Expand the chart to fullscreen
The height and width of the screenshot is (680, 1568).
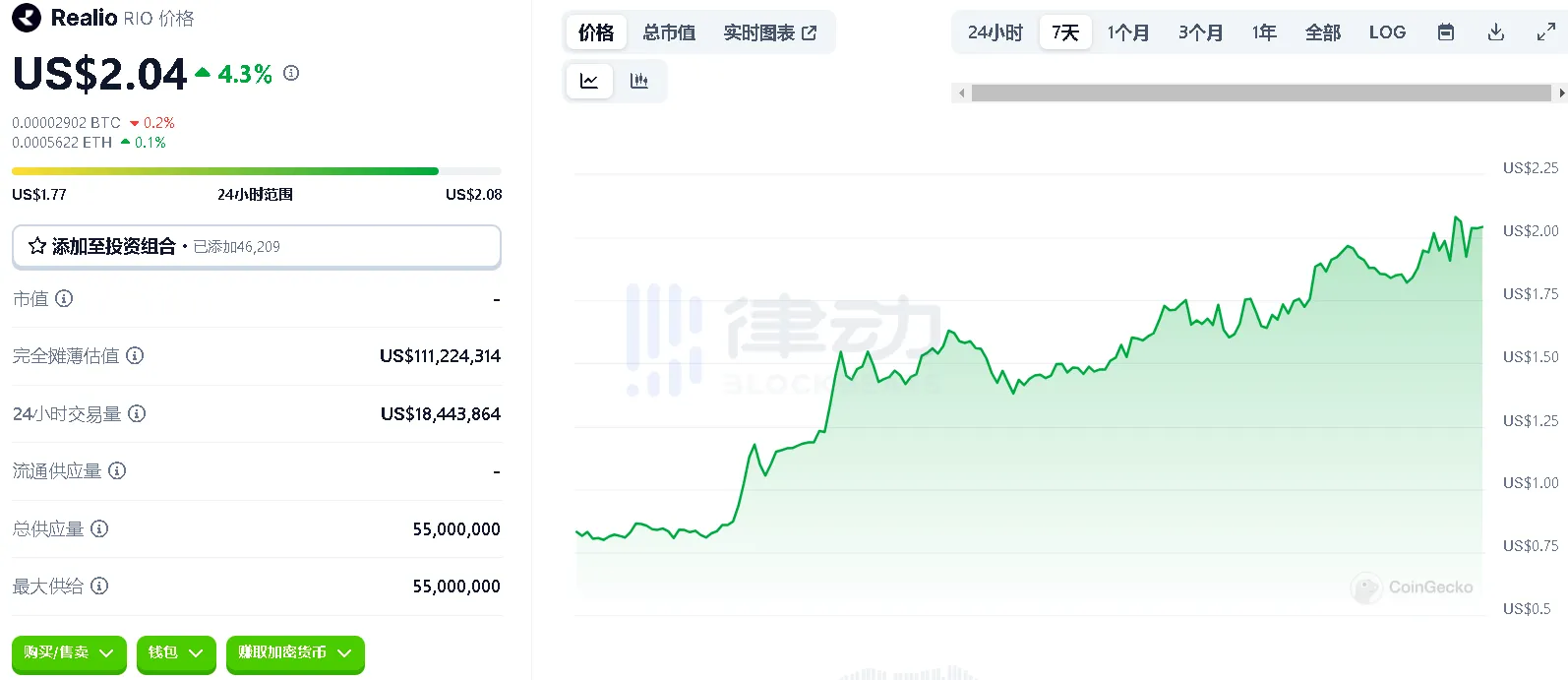[1545, 32]
